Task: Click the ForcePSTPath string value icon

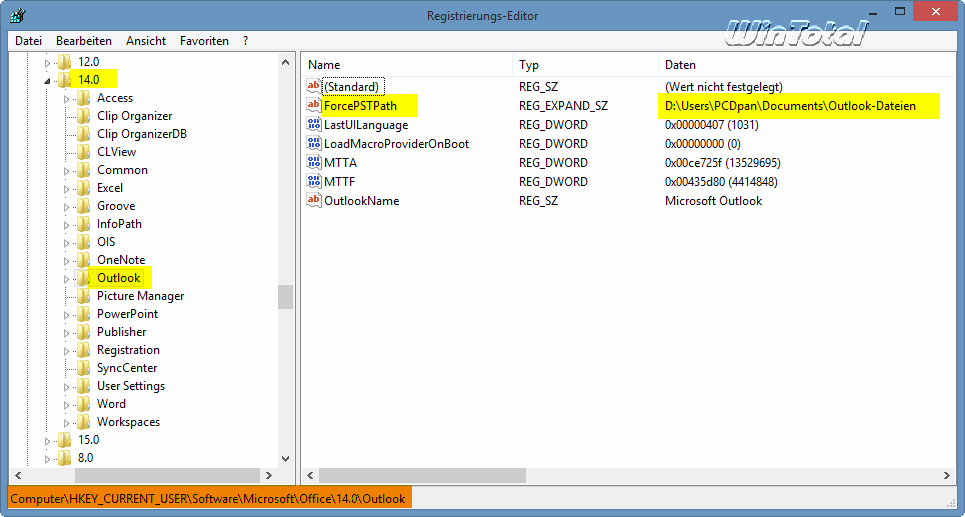Action: coord(314,105)
